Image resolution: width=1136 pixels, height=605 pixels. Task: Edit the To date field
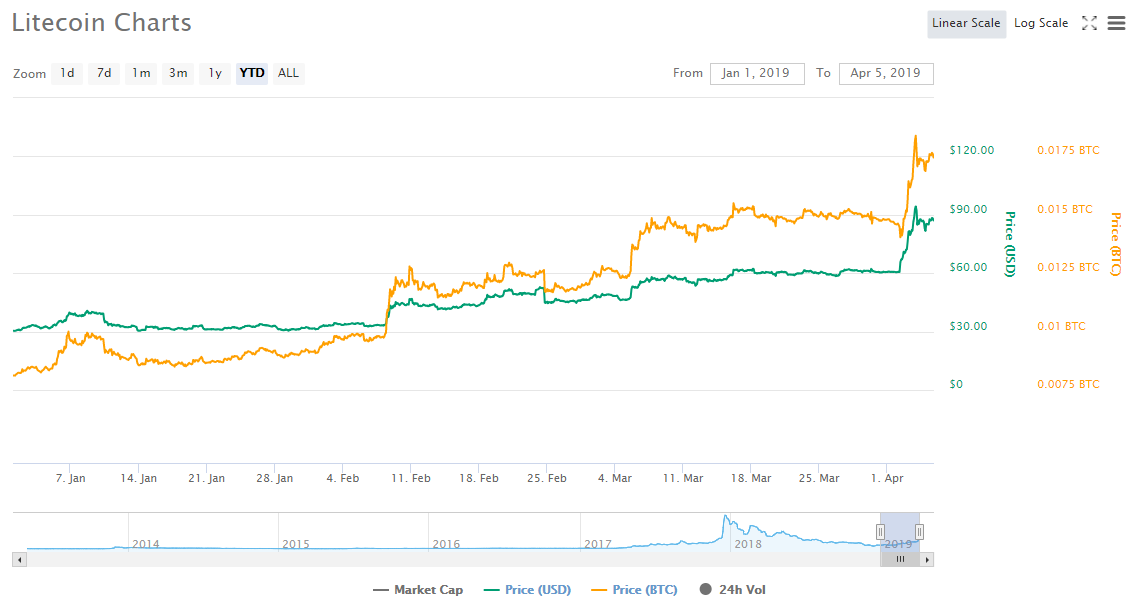(x=886, y=73)
